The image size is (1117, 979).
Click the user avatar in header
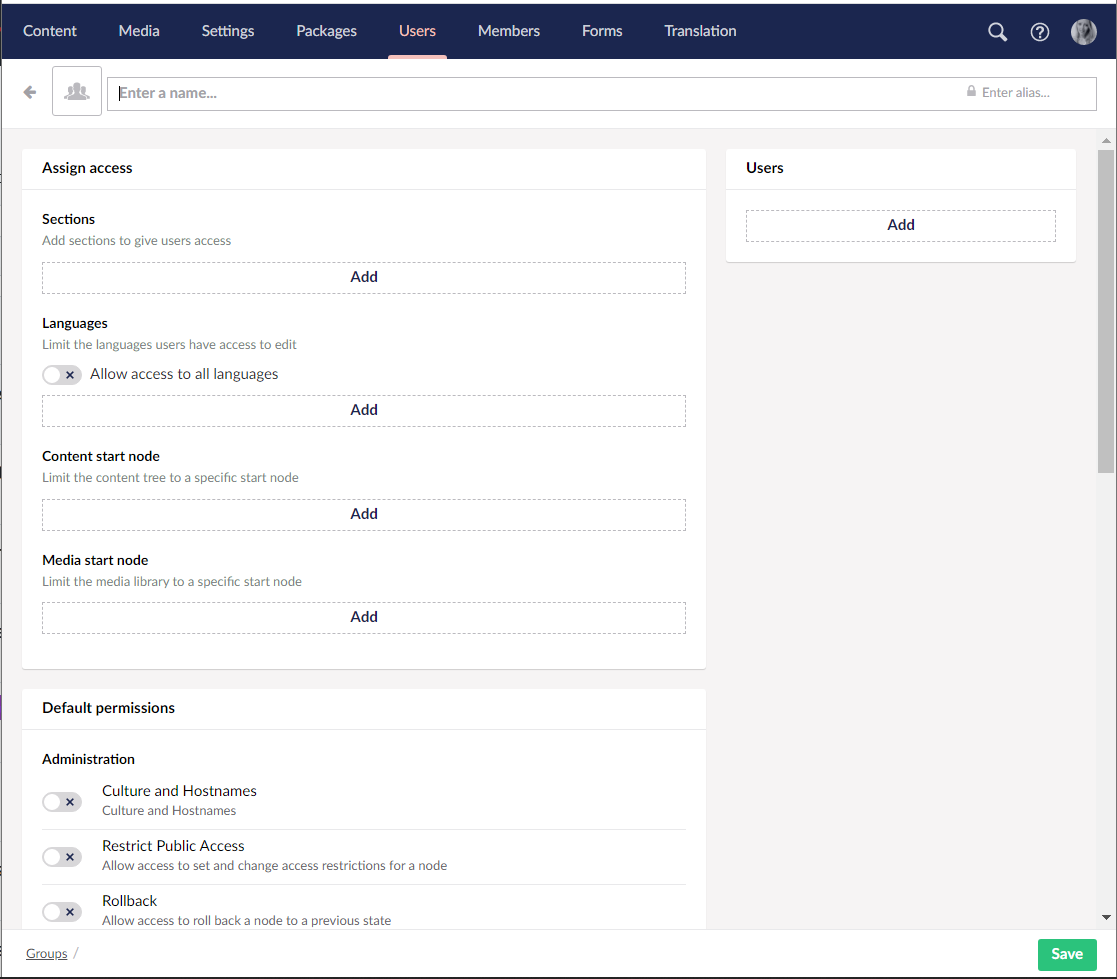[1083, 32]
